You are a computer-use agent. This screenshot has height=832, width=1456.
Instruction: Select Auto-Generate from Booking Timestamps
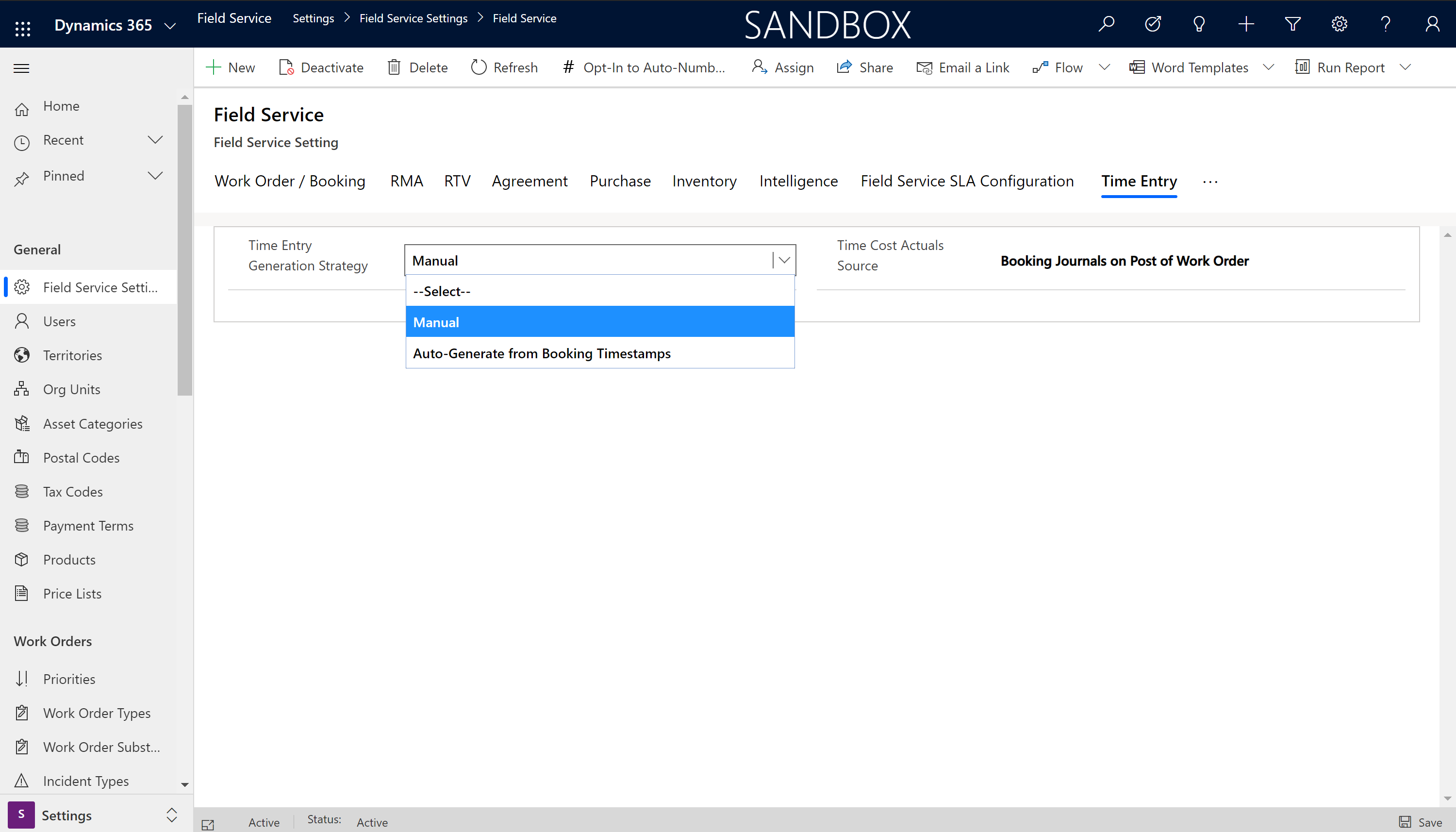600,353
